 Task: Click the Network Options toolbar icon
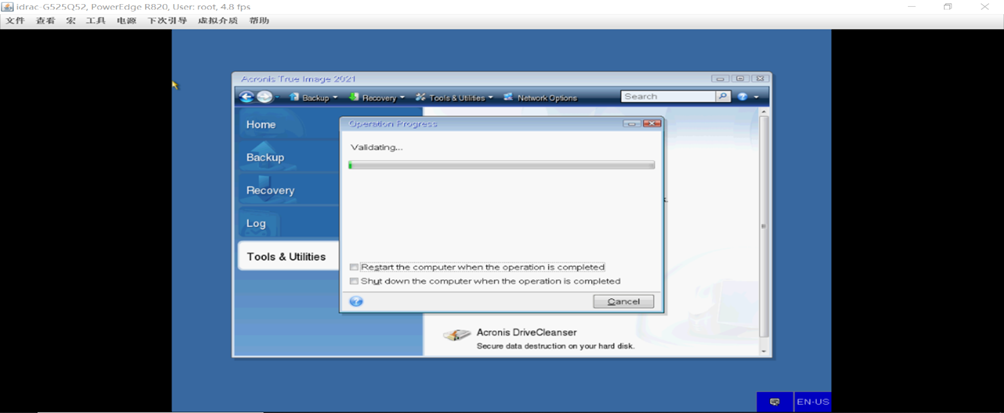508,97
